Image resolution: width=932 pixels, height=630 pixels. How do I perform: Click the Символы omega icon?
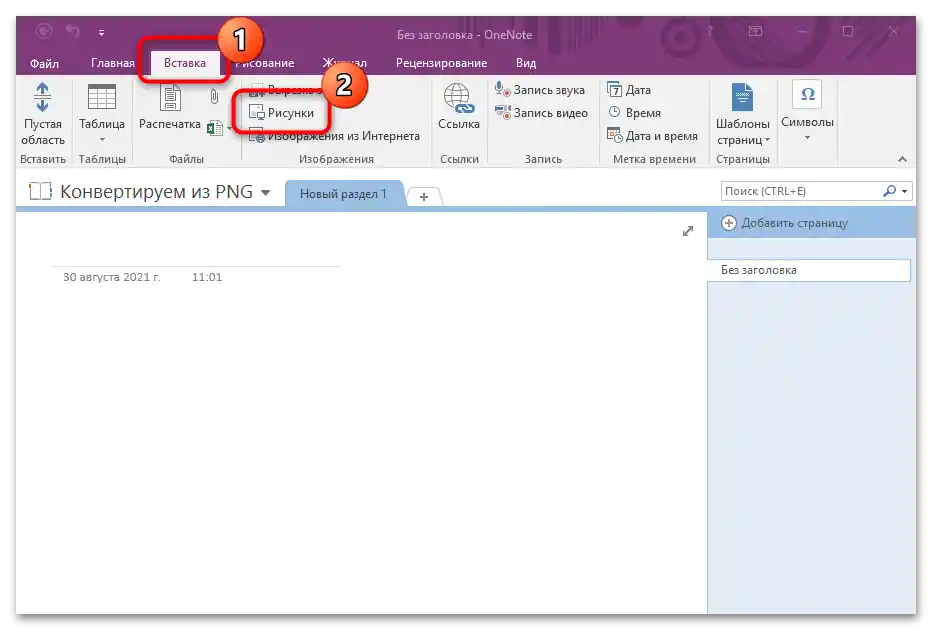click(807, 94)
